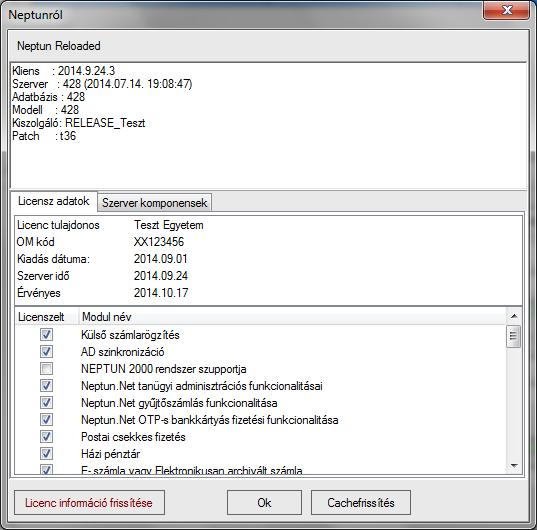537x530 pixels.
Task: Click the Adatbázis : 428 line
Action: (48, 97)
